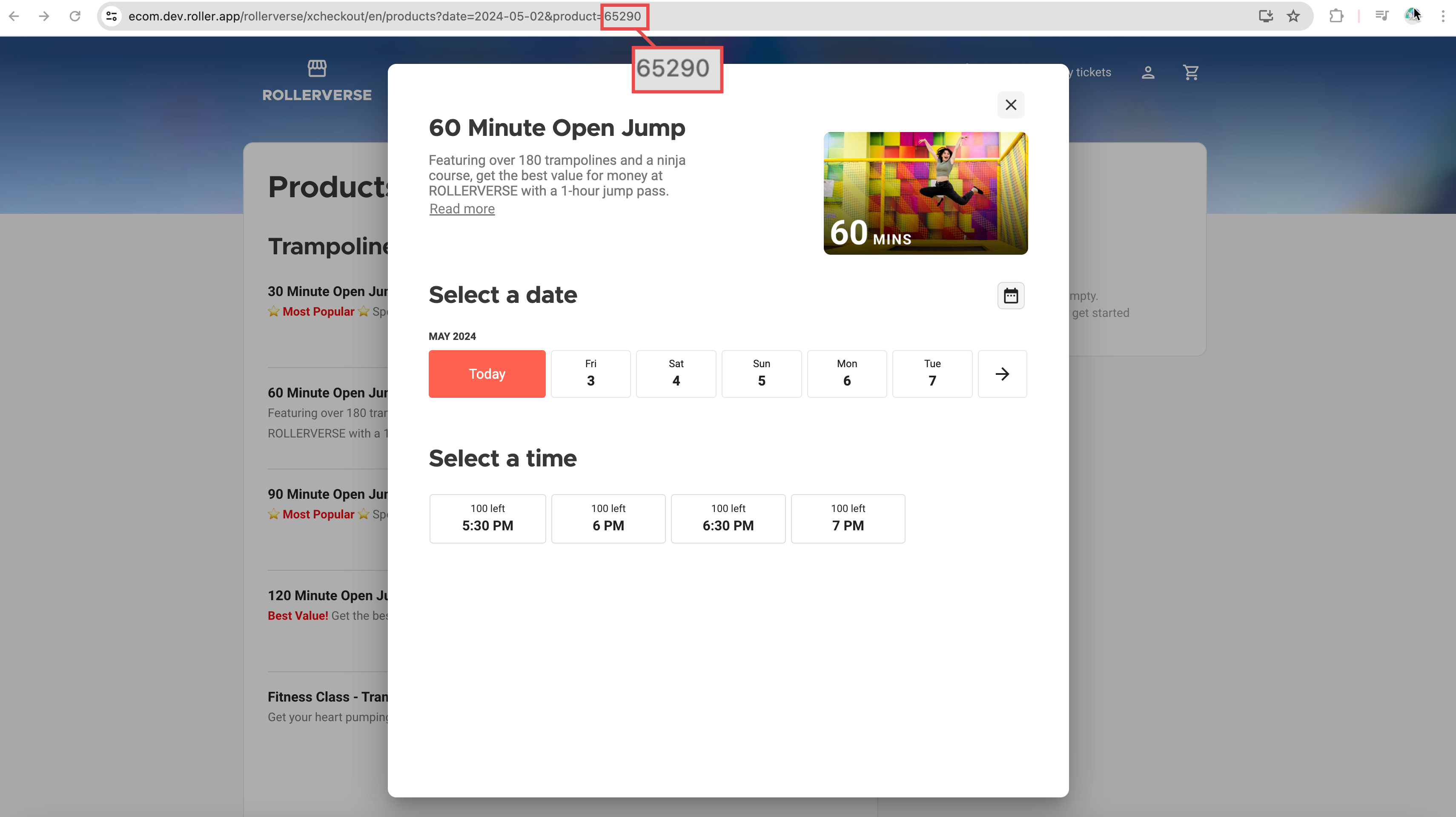Open the shopping cart icon
This screenshot has width=1456, height=817.
tap(1191, 72)
